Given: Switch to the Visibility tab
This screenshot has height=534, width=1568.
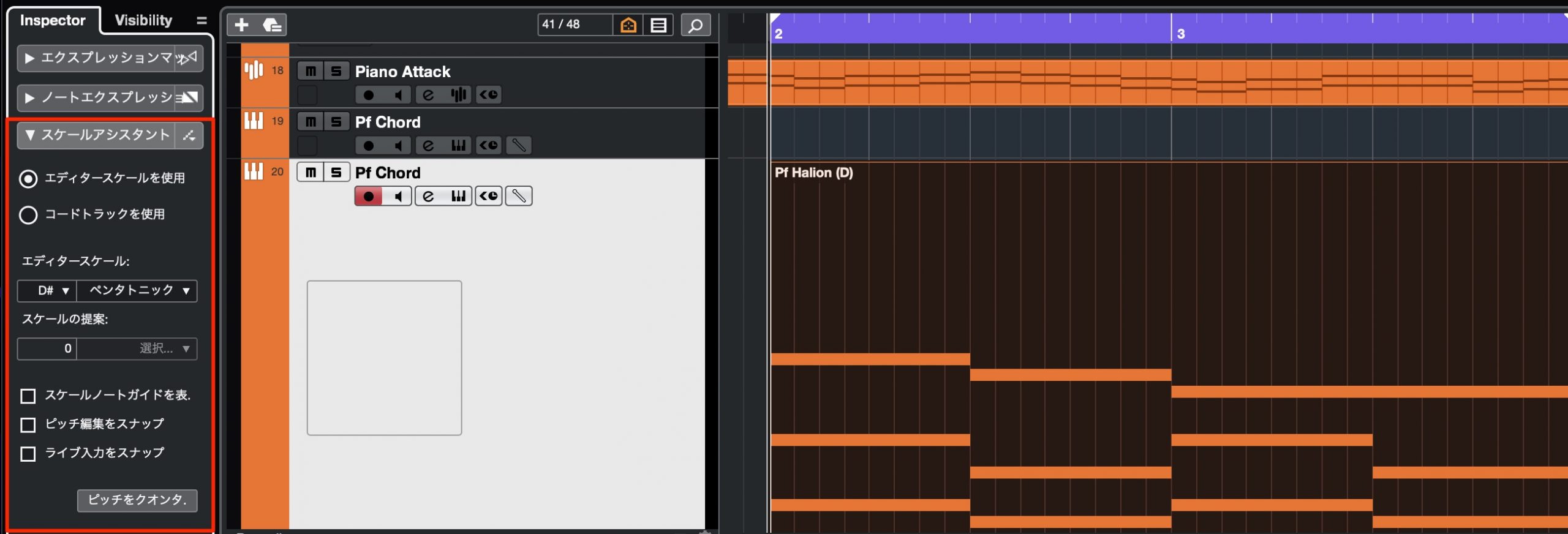Looking at the screenshot, I should pos(144,21).
